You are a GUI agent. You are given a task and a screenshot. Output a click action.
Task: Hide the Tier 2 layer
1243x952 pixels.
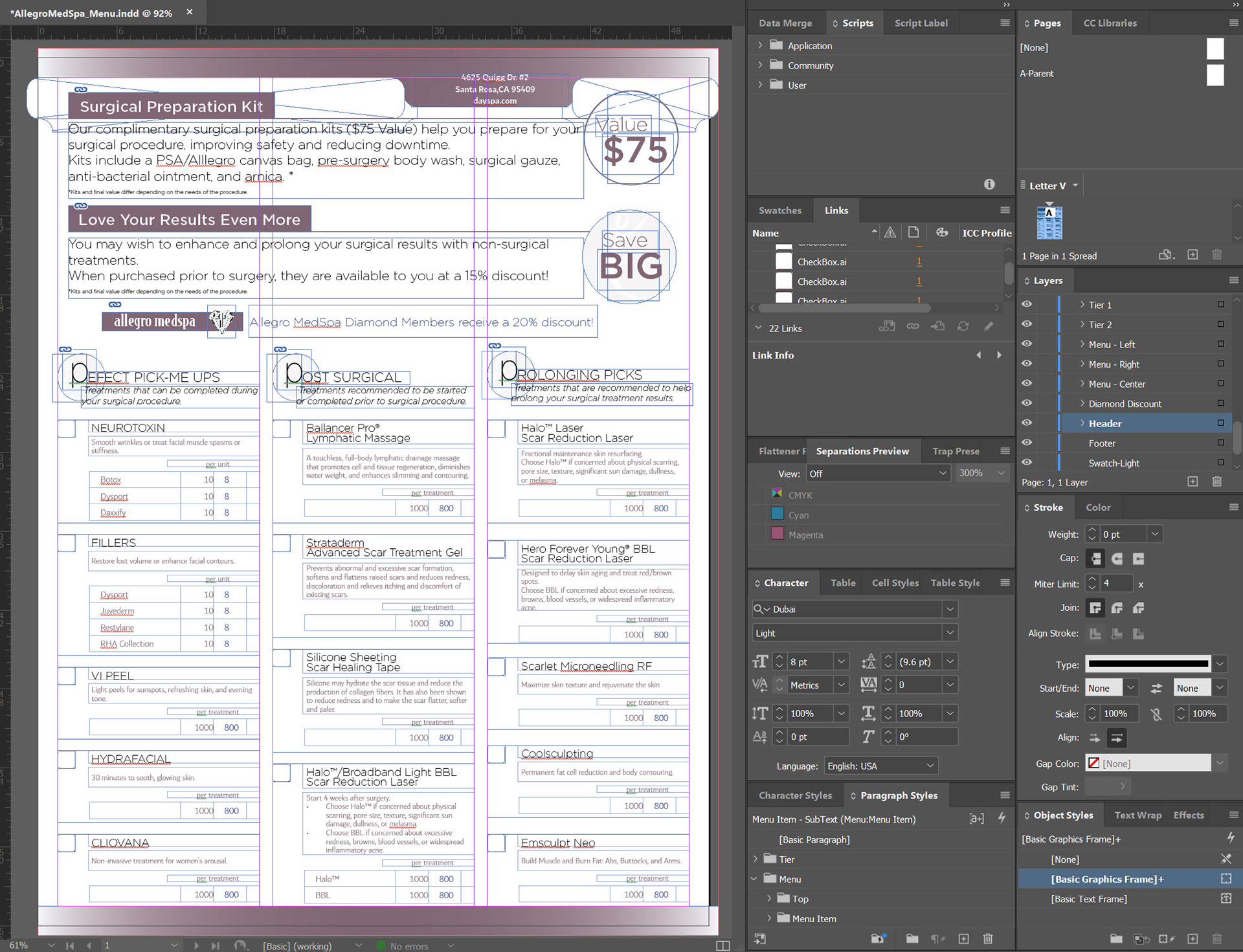pyautogui.click(x=1027, y=324)
